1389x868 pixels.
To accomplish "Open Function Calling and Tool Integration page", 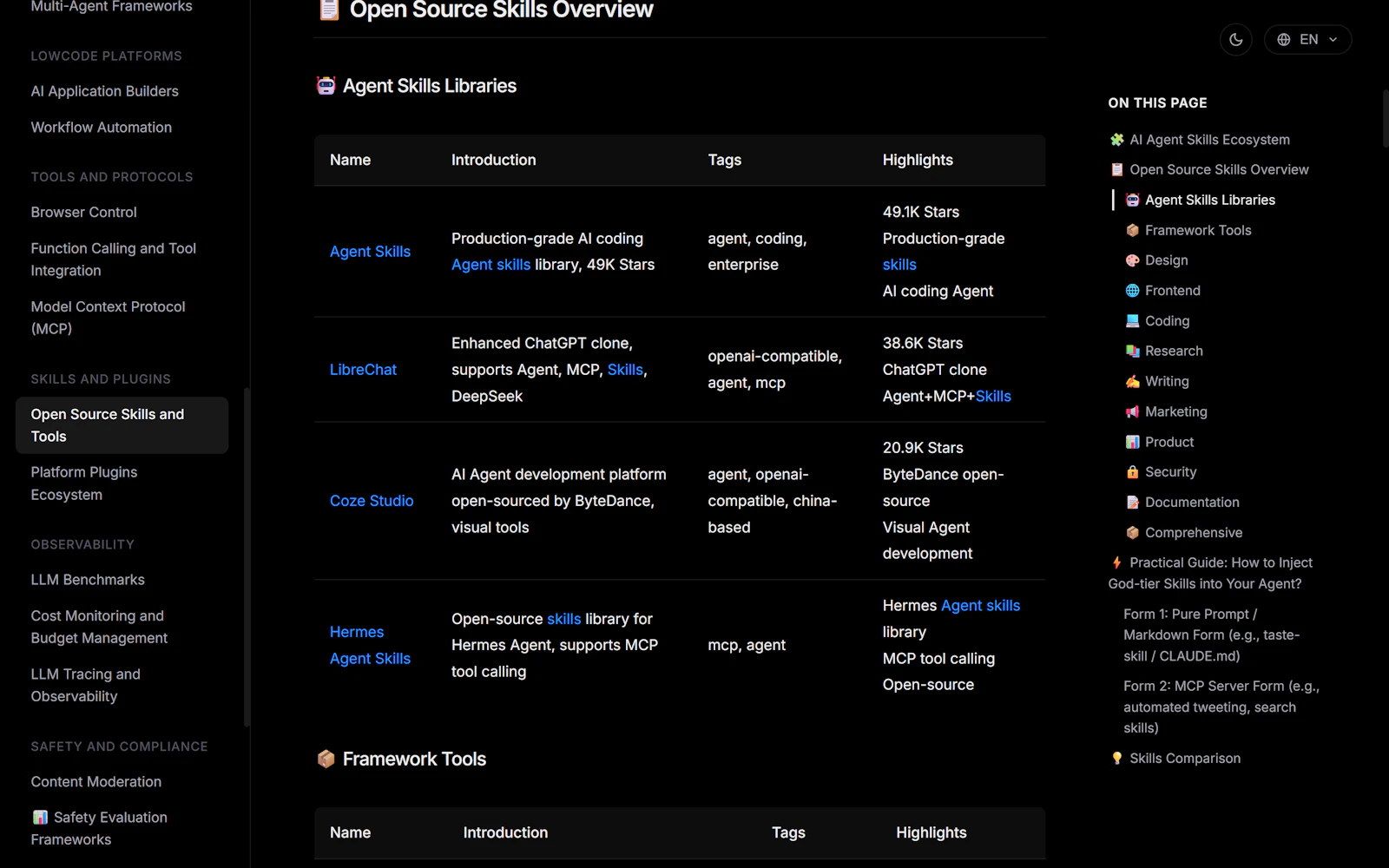I will tap(114, 260).
